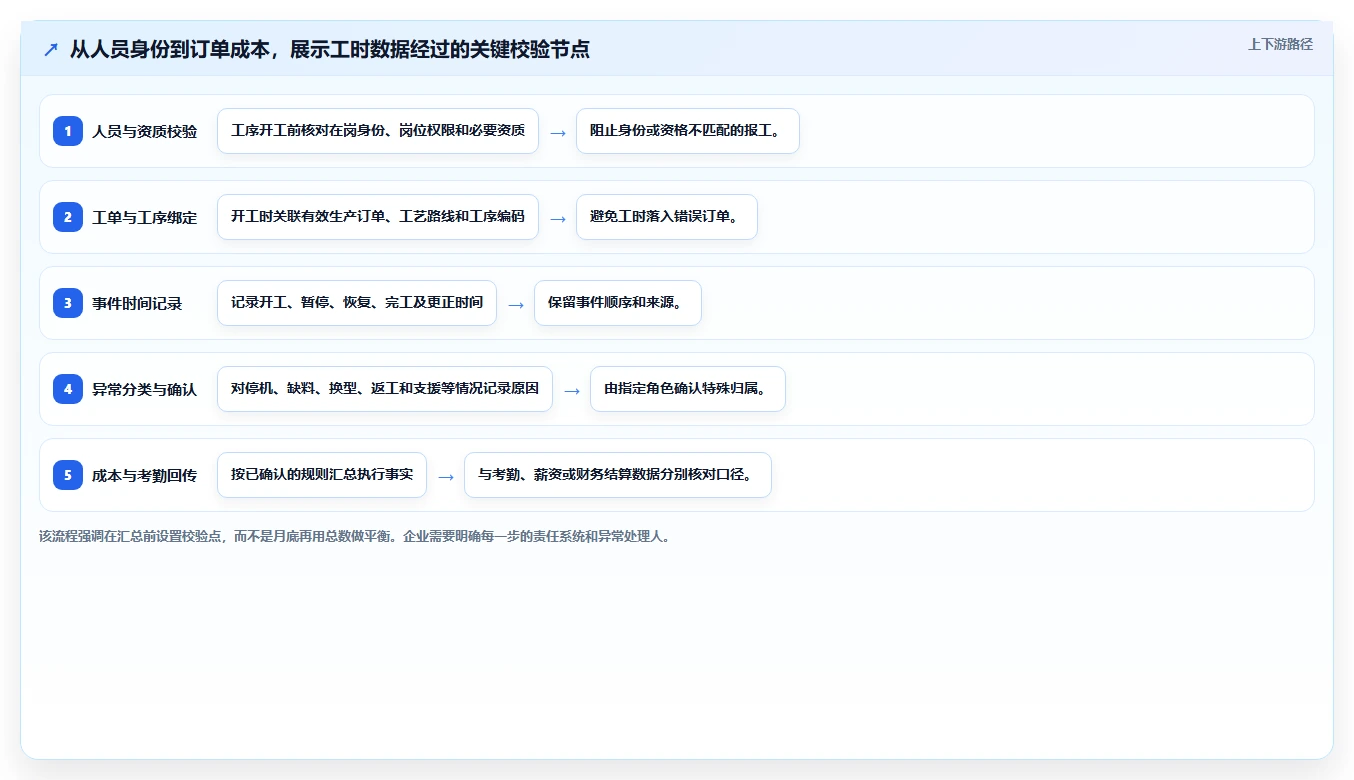Click box 阻止身份或资格不匹配的报工
The width and height of the screenshot is (1354, 780).
688,131
